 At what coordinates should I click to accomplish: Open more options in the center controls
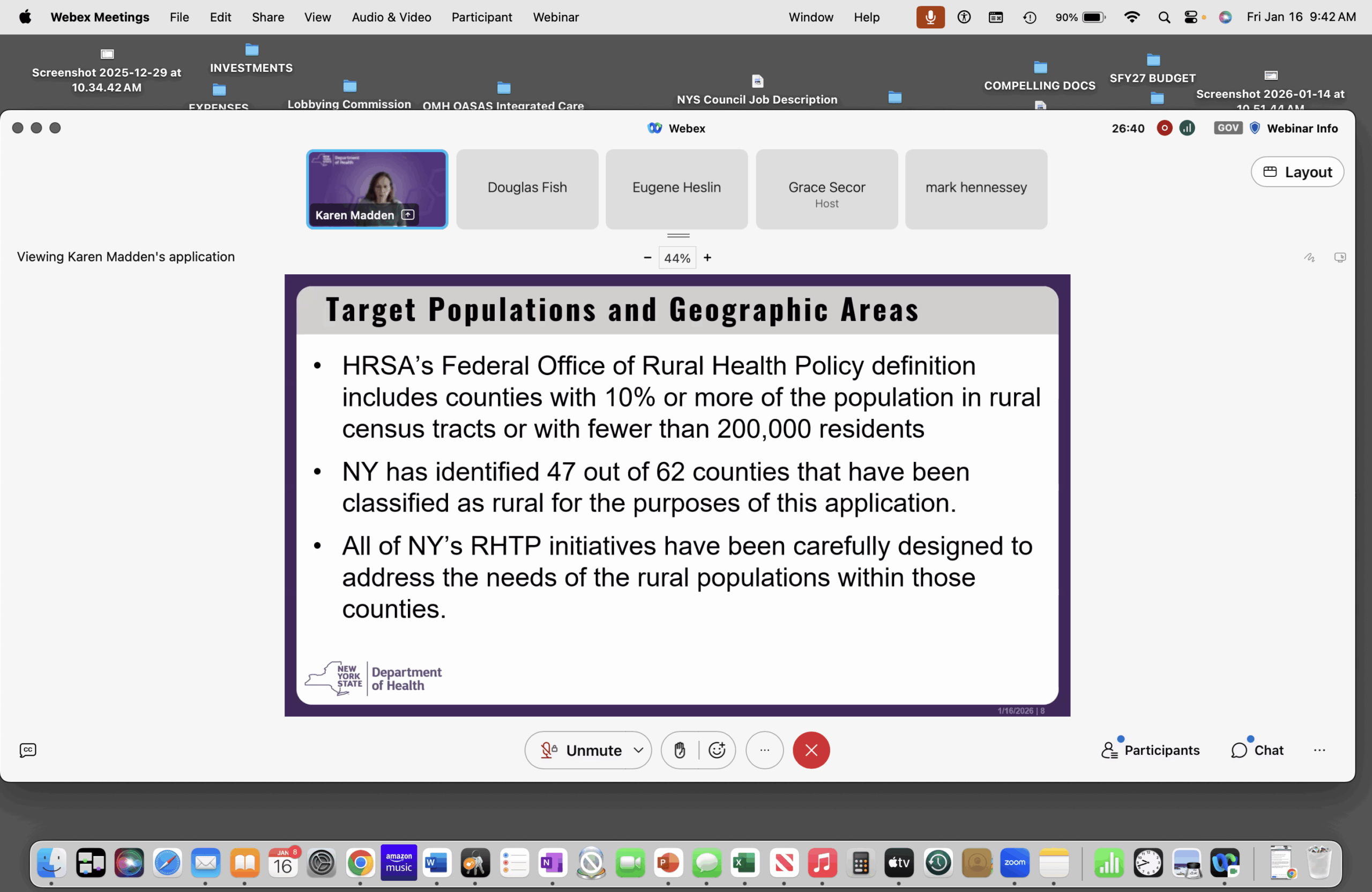pos(764,750)
